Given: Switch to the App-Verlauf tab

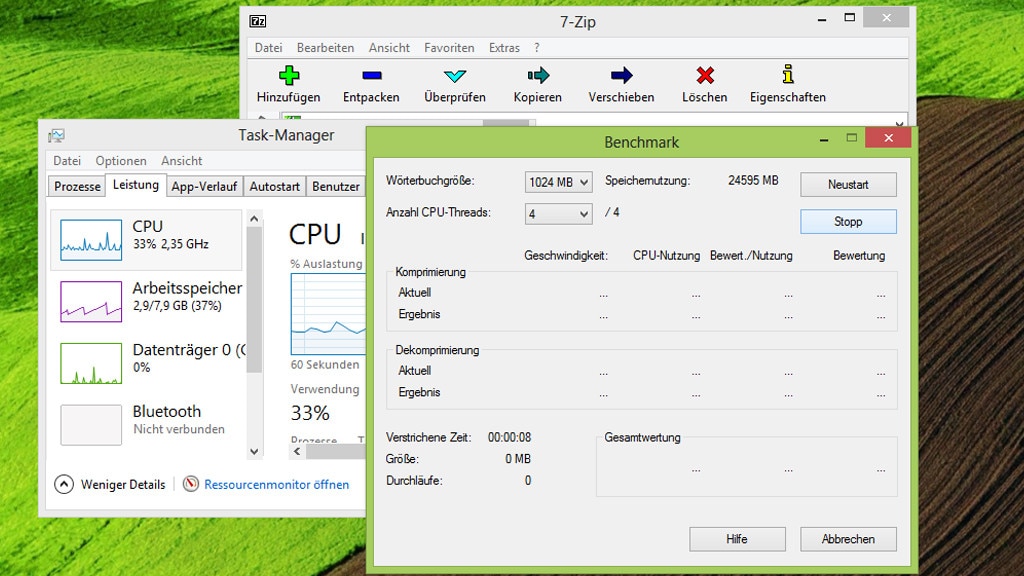Looking at the screenshot, I should [x=204, y=186].
